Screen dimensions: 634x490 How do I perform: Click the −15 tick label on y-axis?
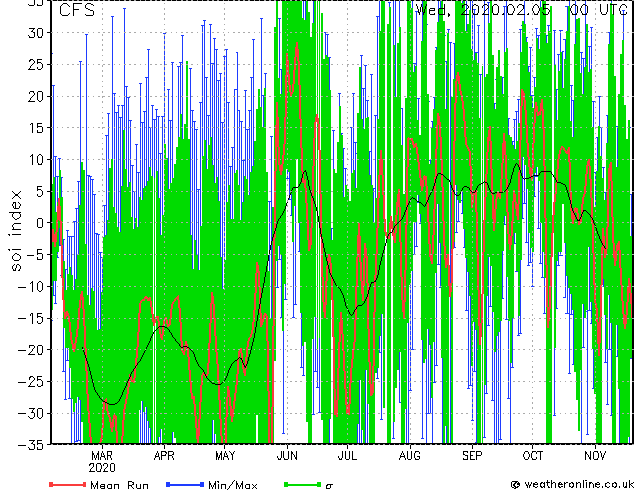click(31, 318)
